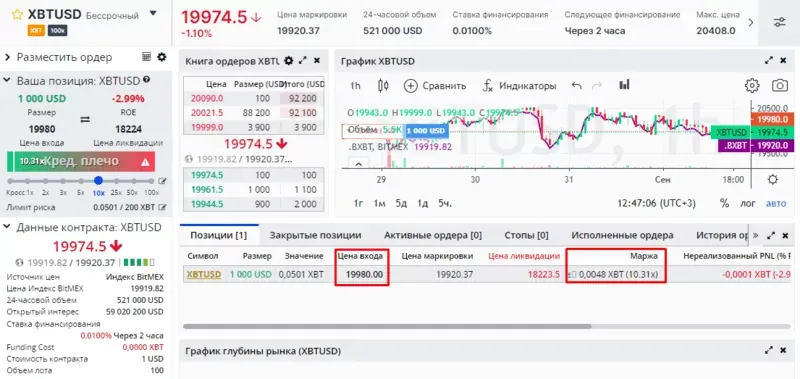
Task: Open order book settings gear
Action: 288,61
